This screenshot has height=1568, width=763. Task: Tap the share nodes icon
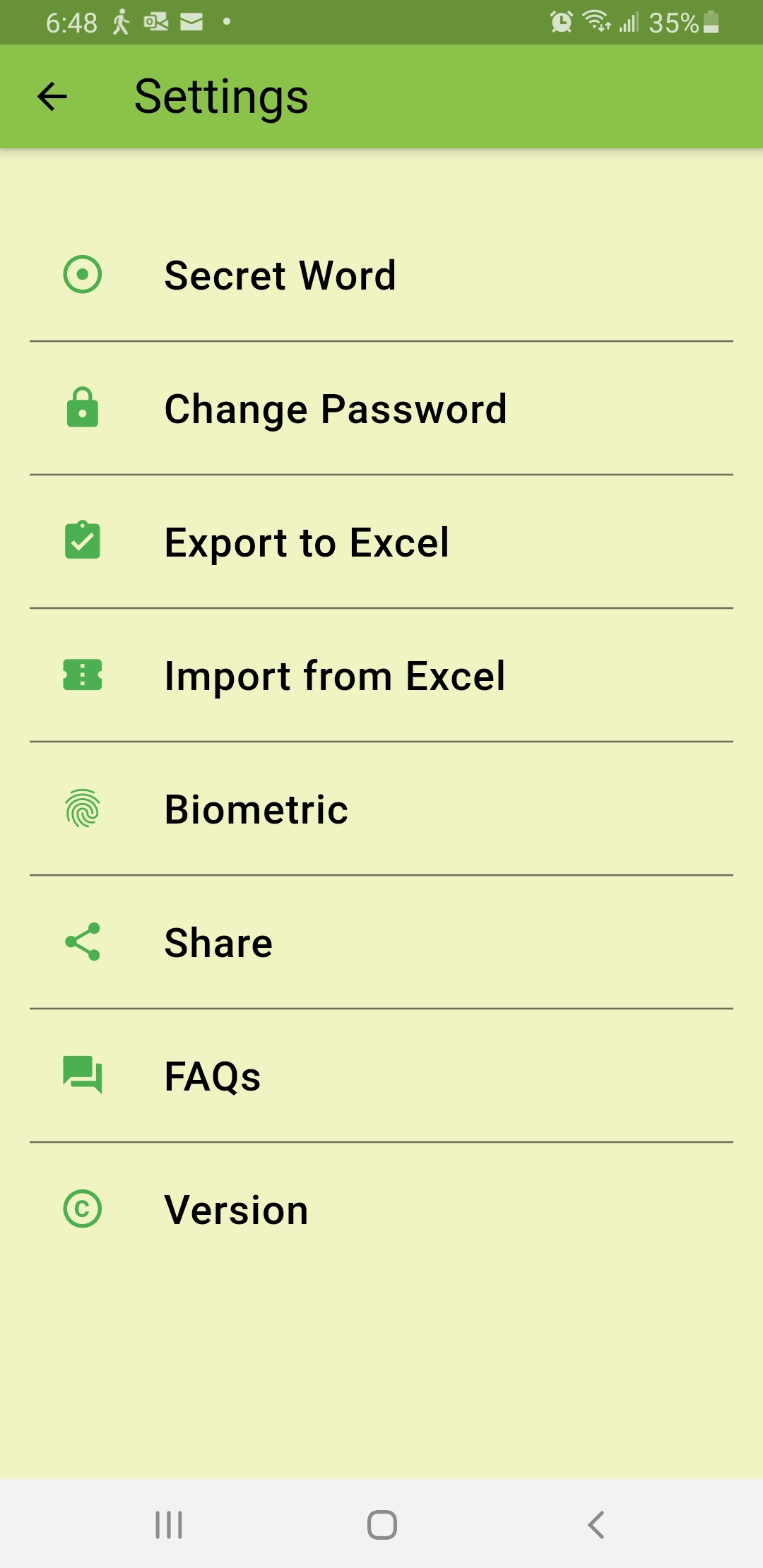83,942
